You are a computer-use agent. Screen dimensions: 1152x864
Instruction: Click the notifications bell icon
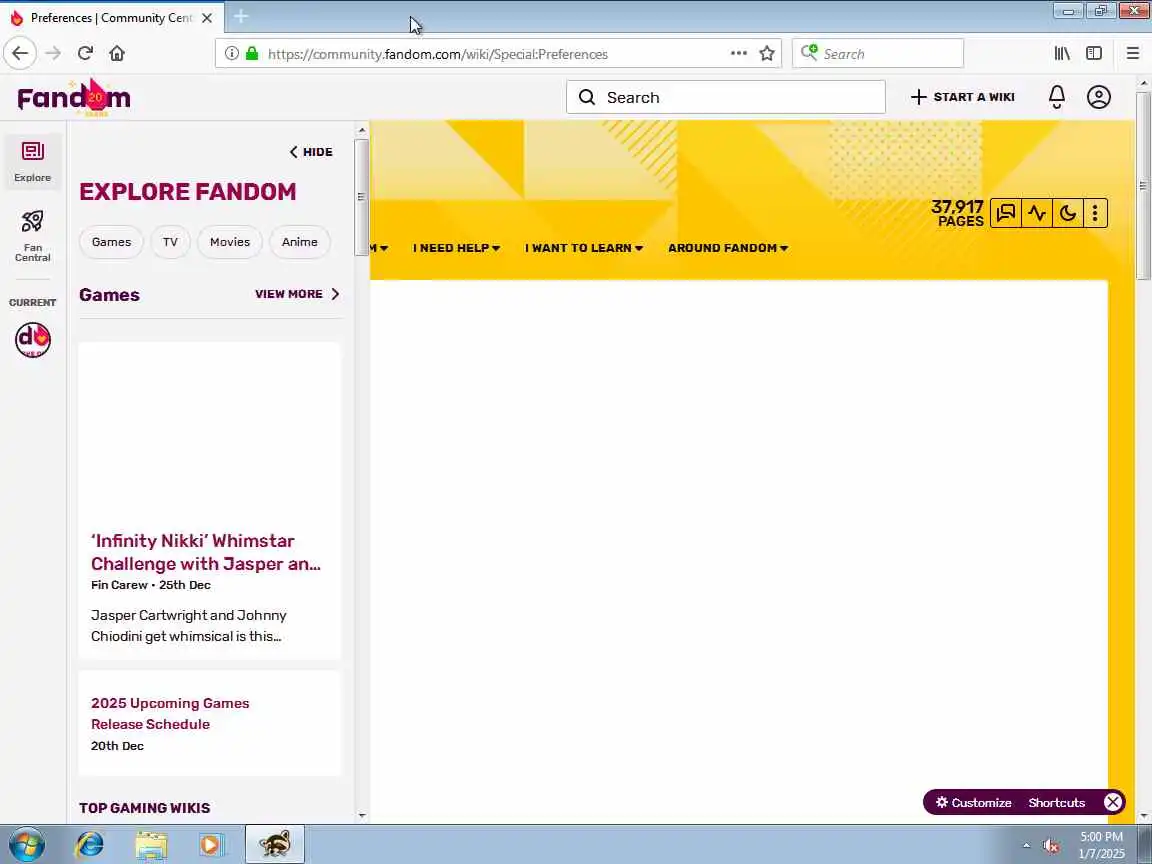point(1056,97)
